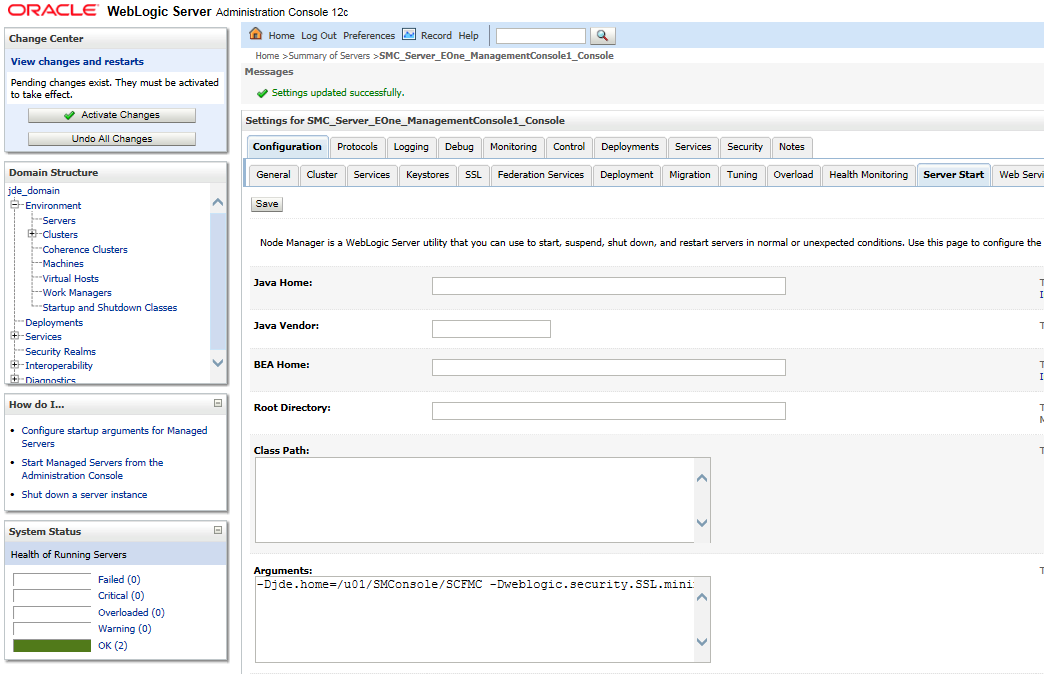
Task: Collapse the Environment tree node
Action: pyautogui.click(x=15, y=206)
